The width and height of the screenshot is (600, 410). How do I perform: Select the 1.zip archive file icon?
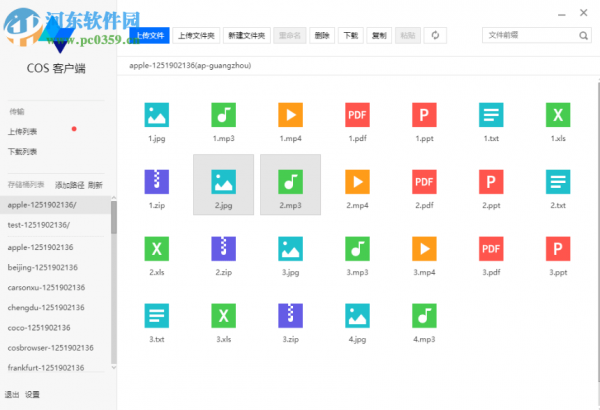(x=157, y=181)
